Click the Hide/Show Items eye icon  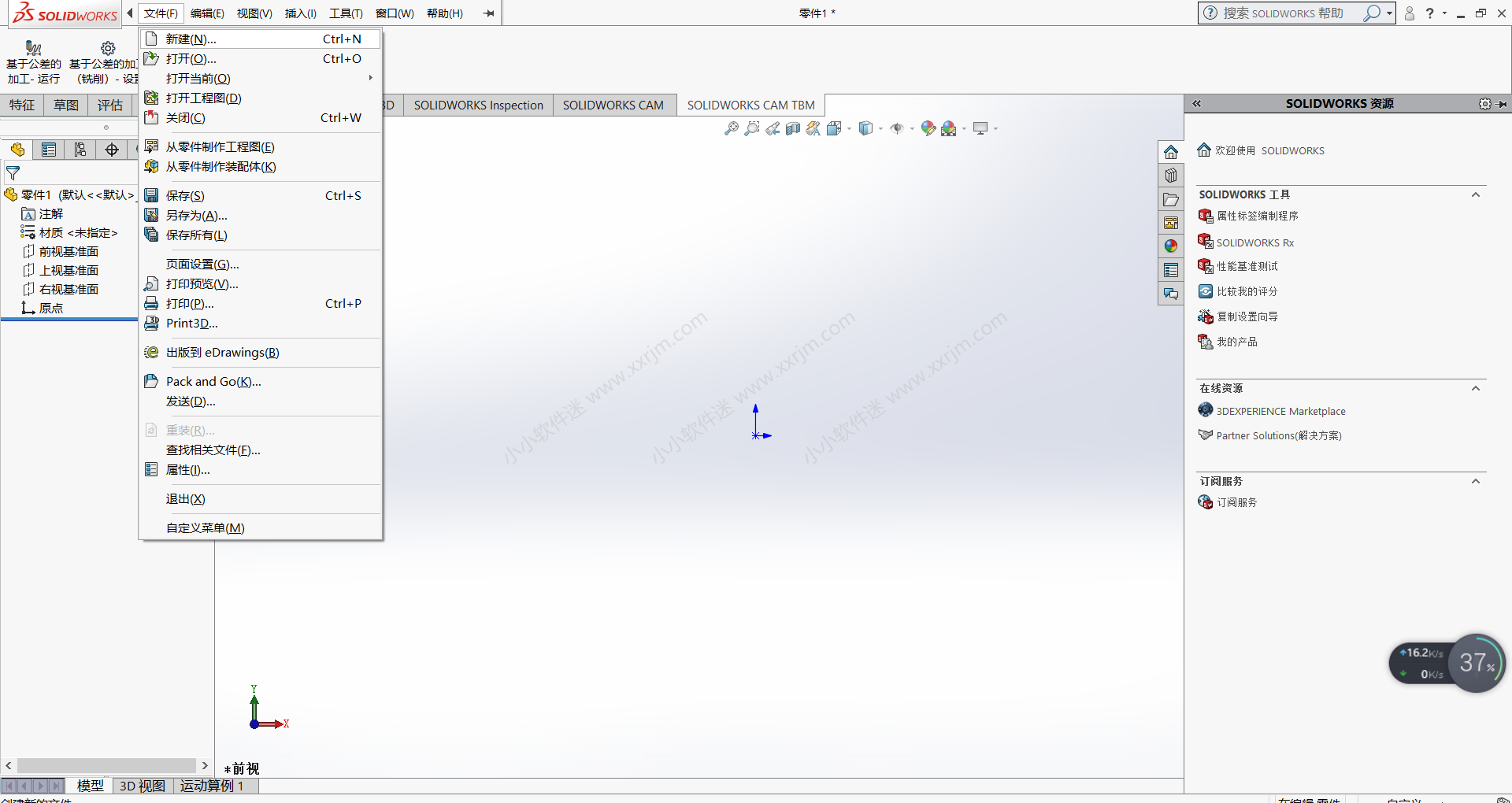point(897,128)
